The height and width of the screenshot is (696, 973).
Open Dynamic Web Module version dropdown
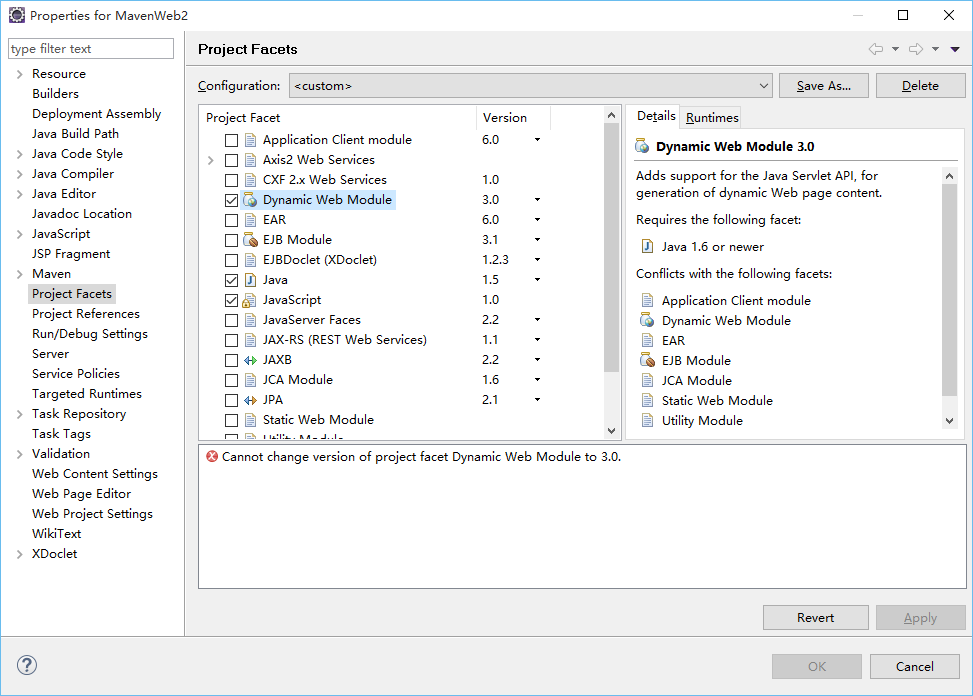537,200
